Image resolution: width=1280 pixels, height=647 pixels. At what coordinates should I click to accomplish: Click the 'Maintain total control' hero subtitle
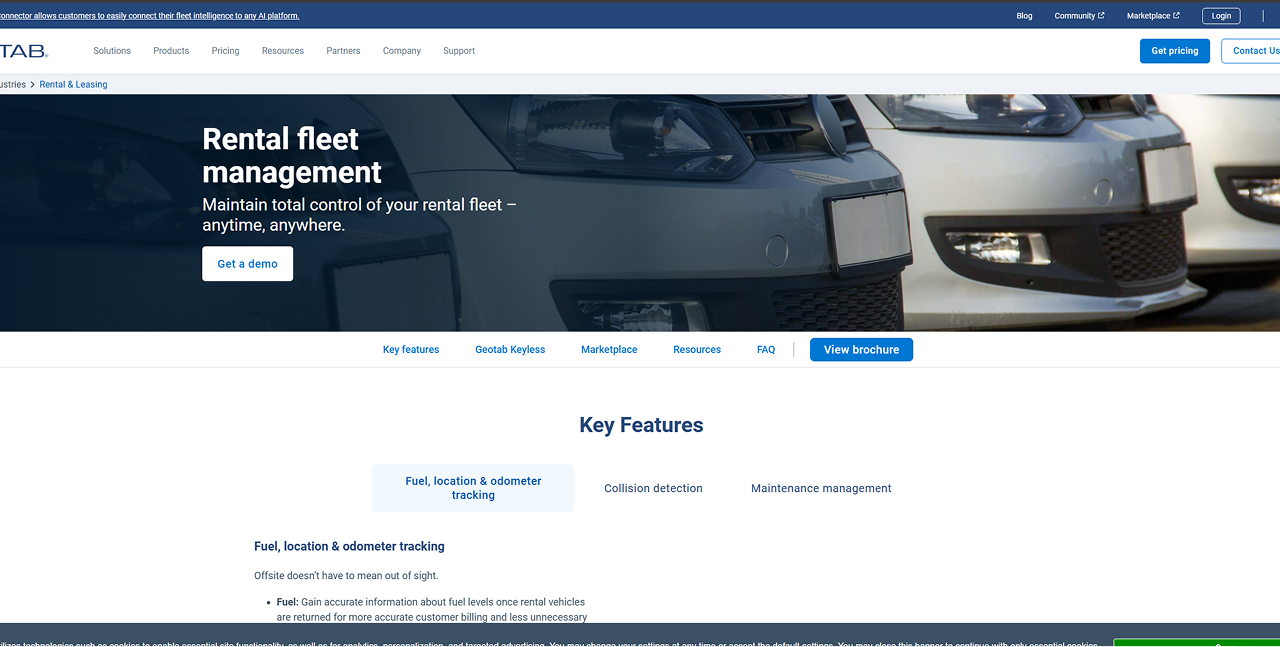tap(360, 215)
